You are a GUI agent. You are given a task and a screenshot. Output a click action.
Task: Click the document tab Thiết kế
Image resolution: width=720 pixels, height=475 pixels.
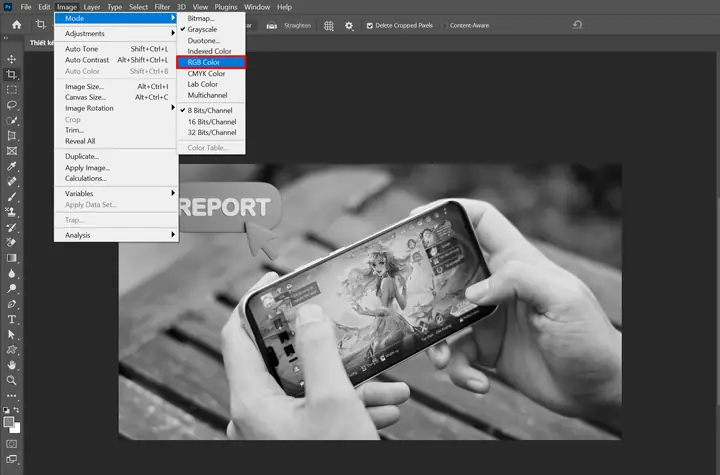click(41, 43)
